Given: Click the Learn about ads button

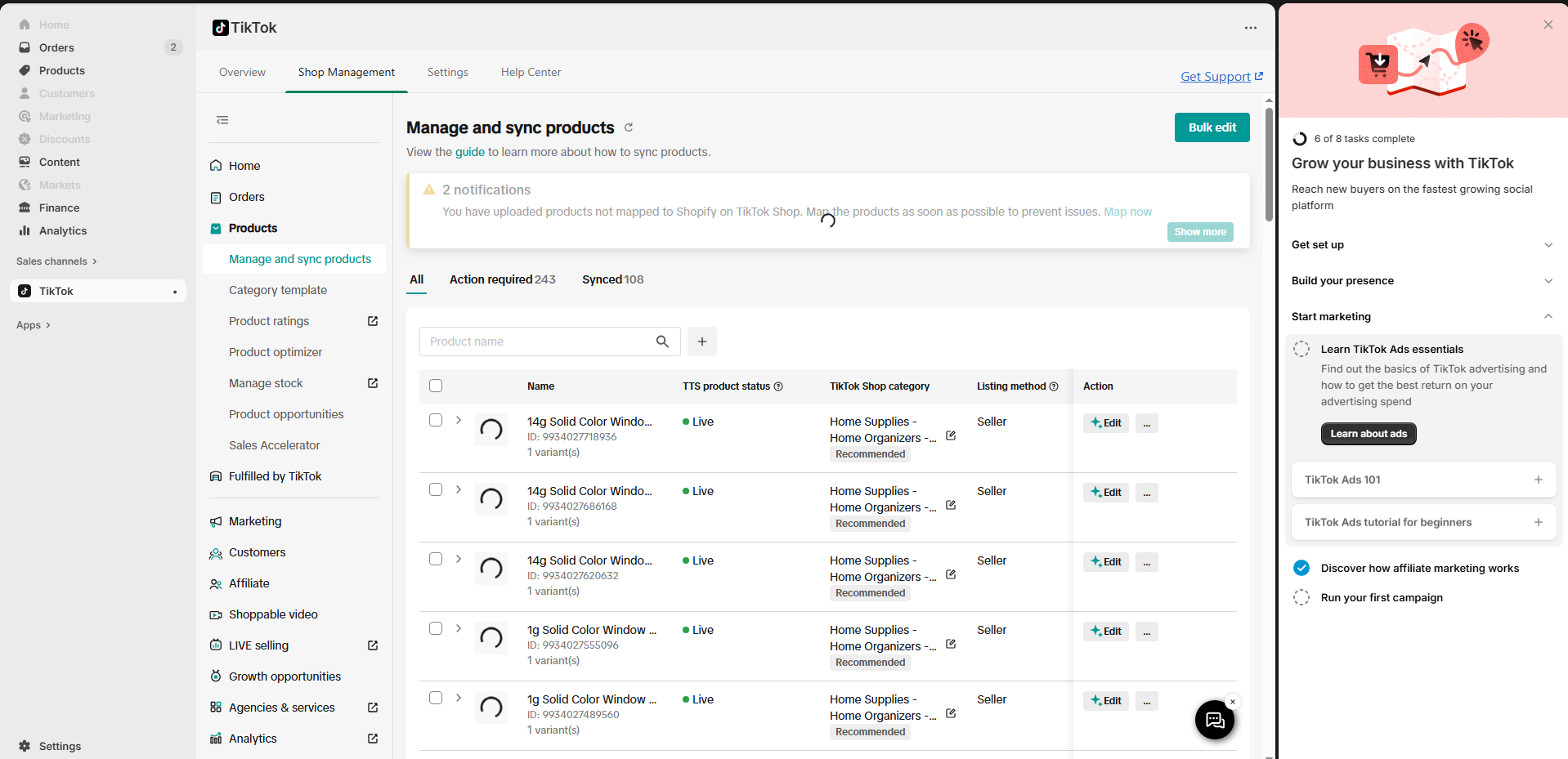Looking at the screenshot, I should [x=1369, y=434].
